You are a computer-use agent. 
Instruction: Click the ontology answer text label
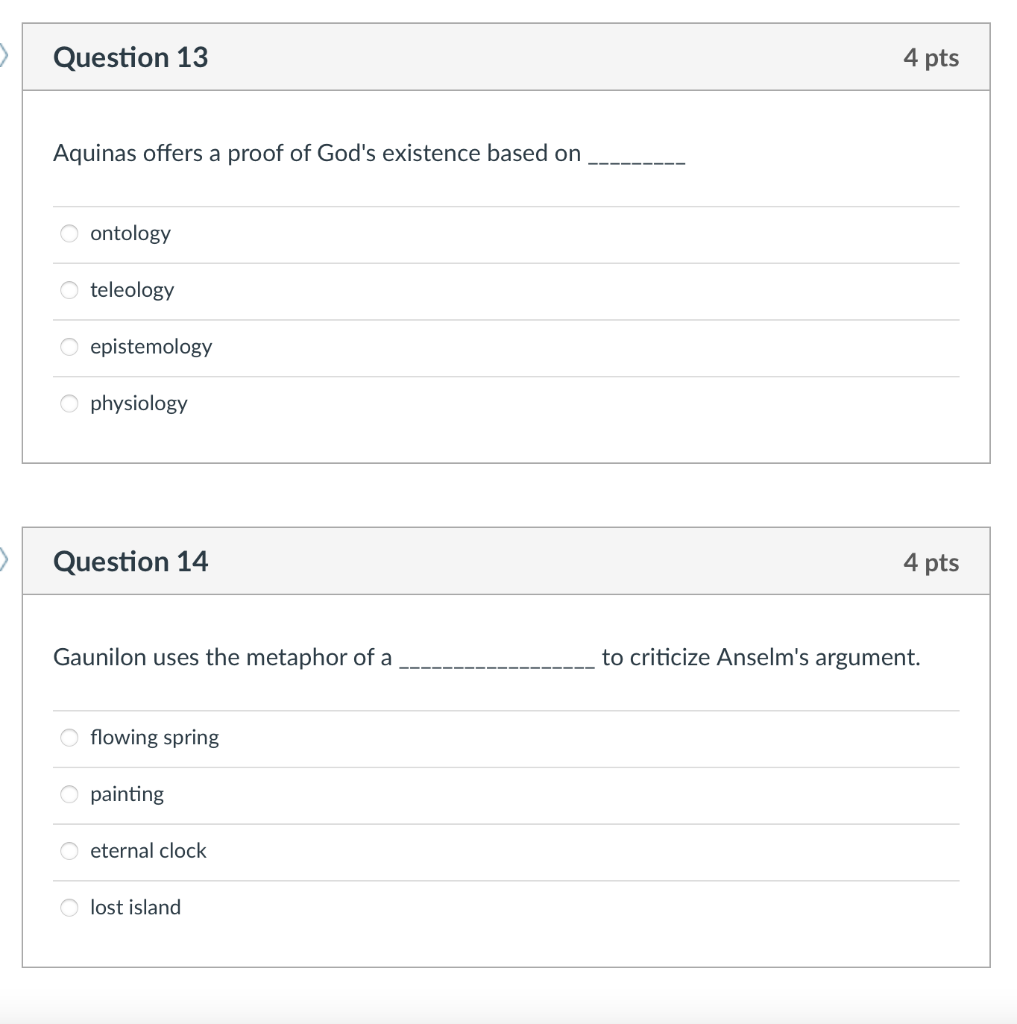tap(129, 233)
